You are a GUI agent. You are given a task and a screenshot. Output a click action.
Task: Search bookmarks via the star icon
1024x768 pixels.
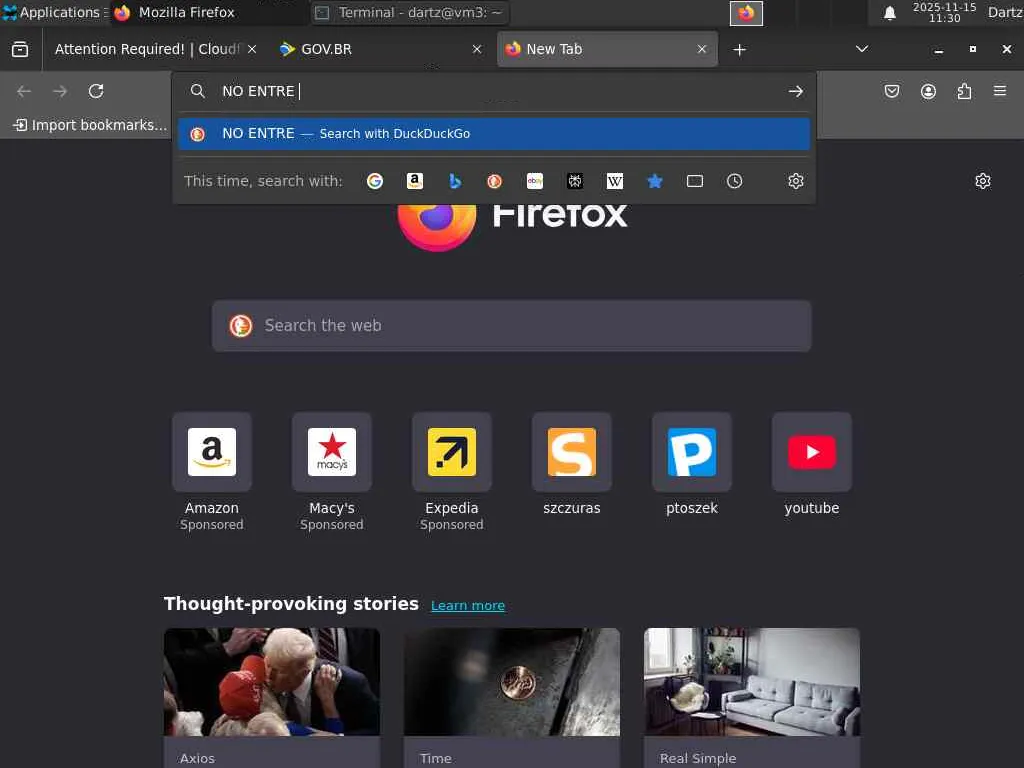[x=654, y=181]
